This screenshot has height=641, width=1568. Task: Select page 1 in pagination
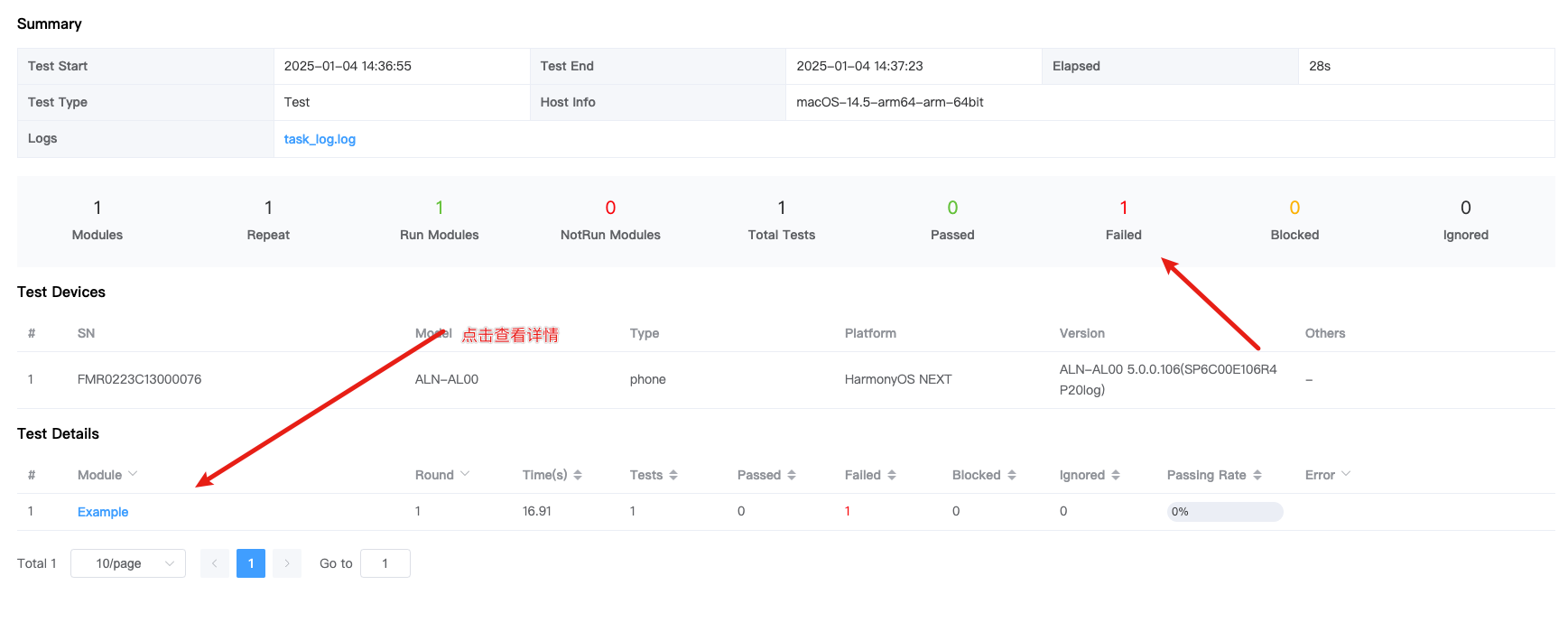point(251,563)
